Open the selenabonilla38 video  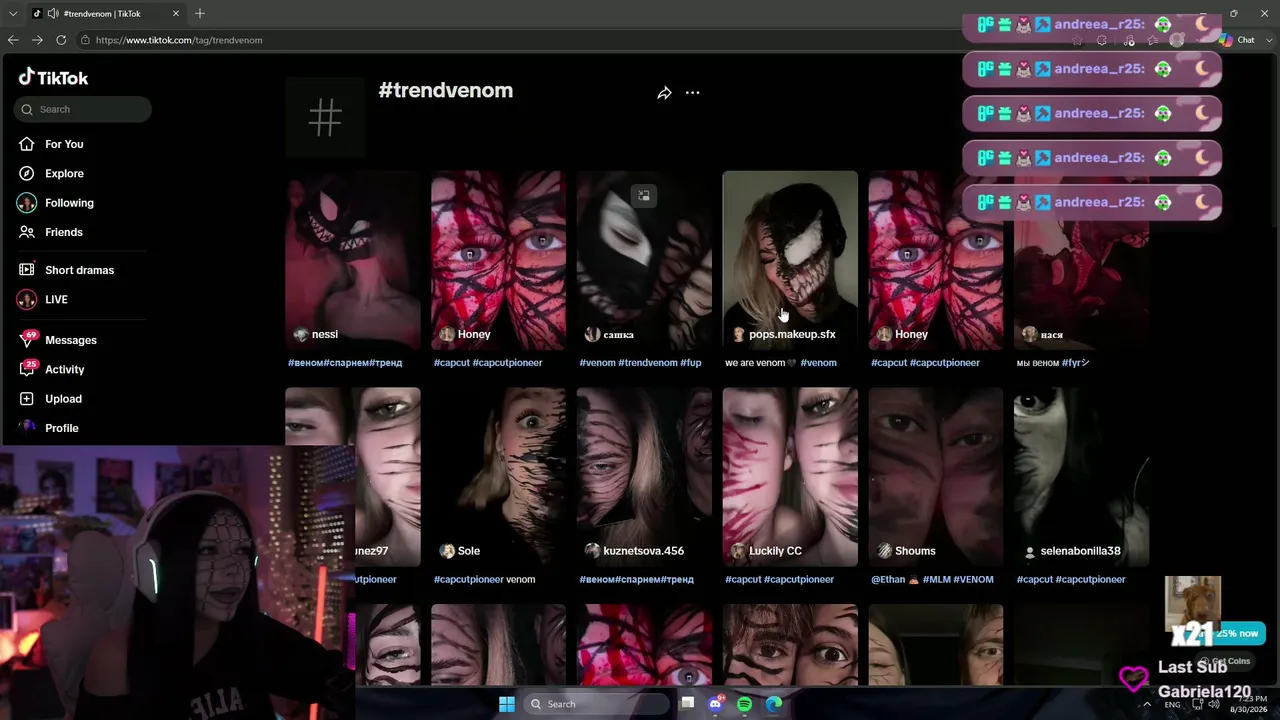click(1081, 477)
